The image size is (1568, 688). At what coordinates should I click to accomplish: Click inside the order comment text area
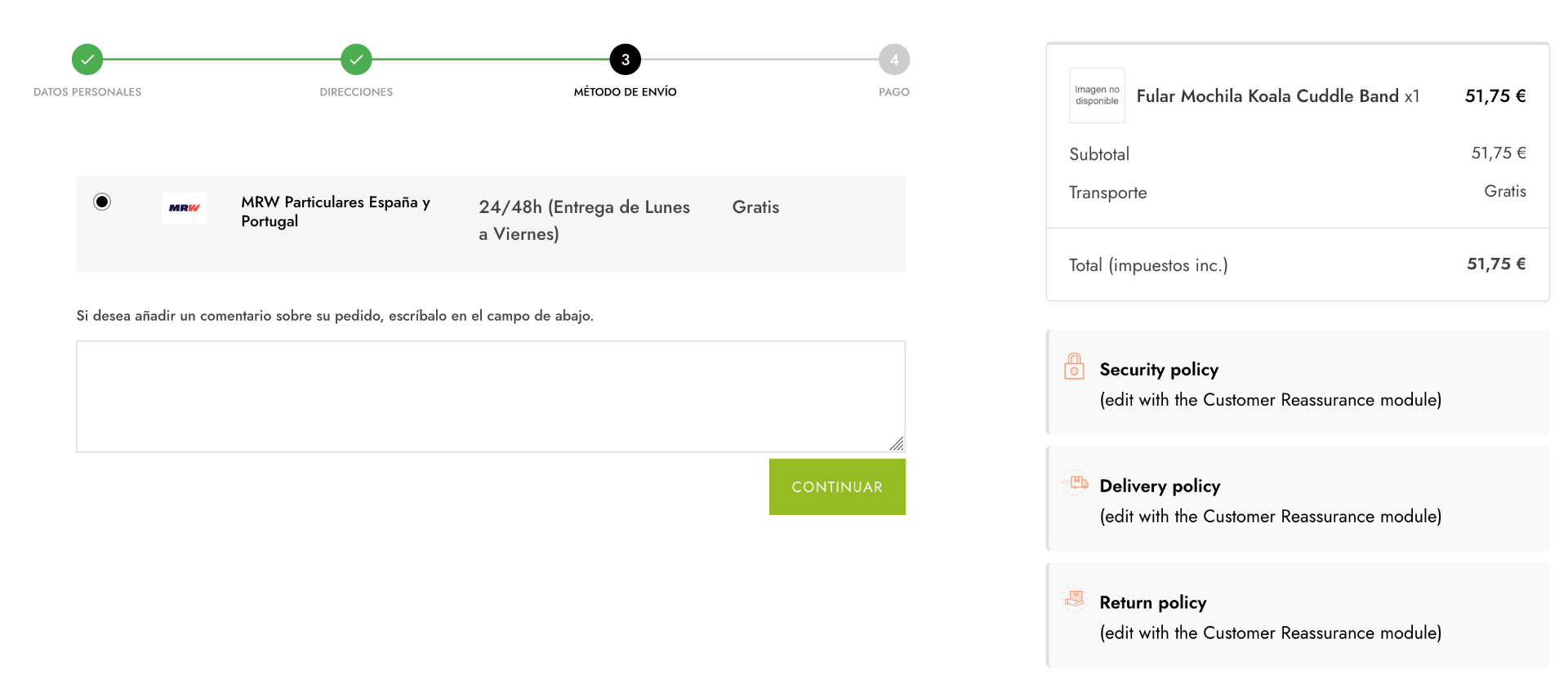490,396
